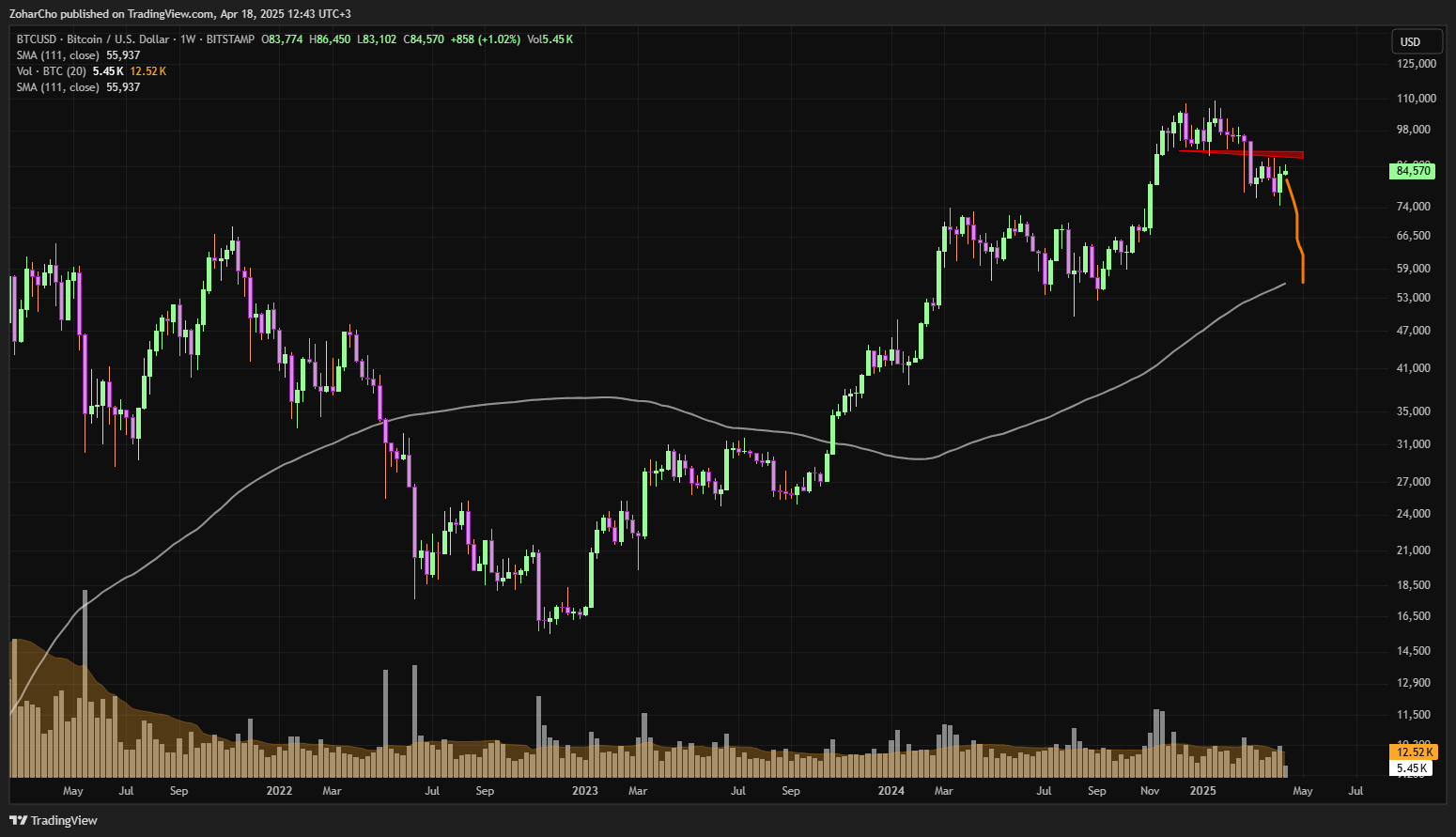The width and height of the screenshot is (1456, 837).
Task: Click the 2024 label on the time axis
Action: 891,791
